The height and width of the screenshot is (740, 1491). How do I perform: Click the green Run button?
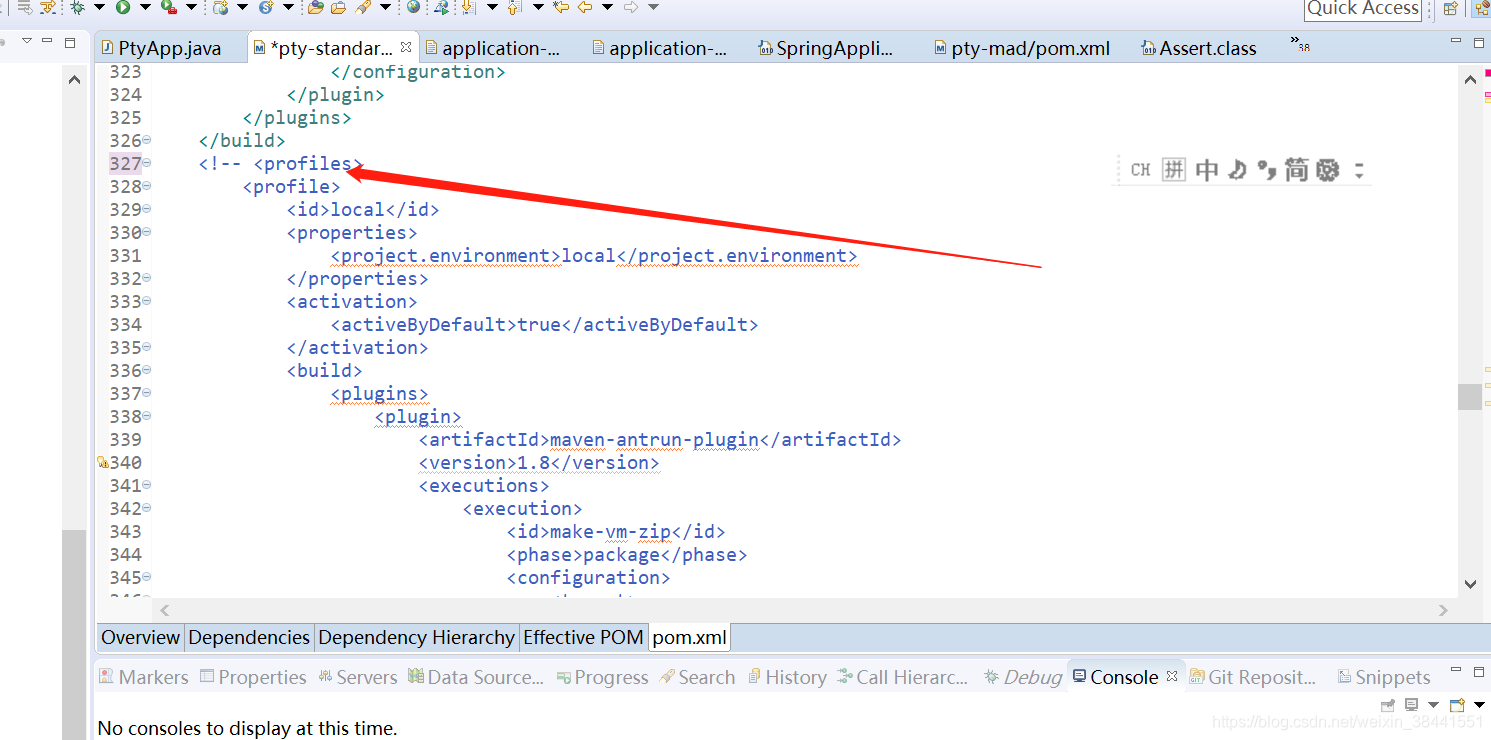coord(123,7)
